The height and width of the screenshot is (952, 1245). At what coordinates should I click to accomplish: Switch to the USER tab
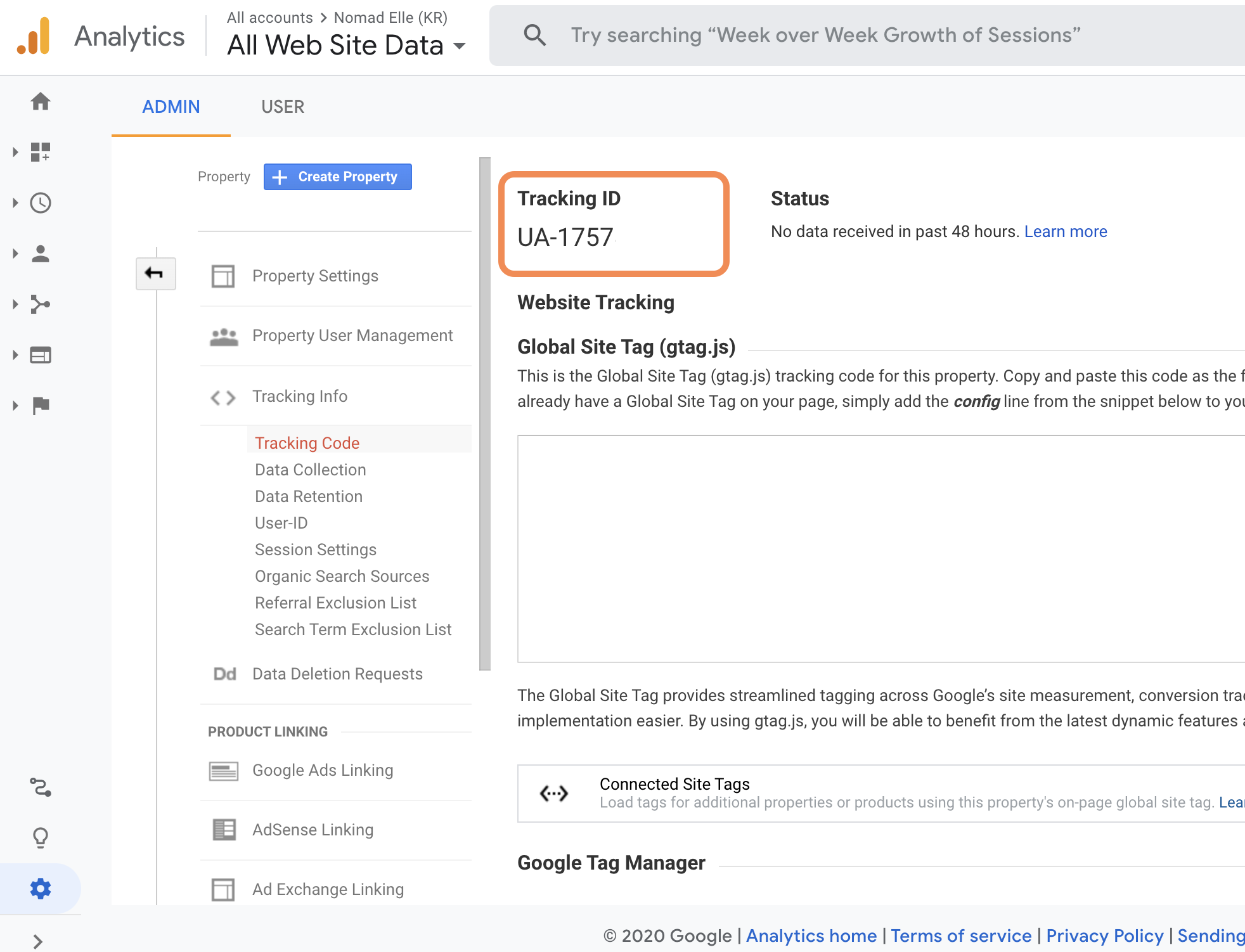pos(283,106)
